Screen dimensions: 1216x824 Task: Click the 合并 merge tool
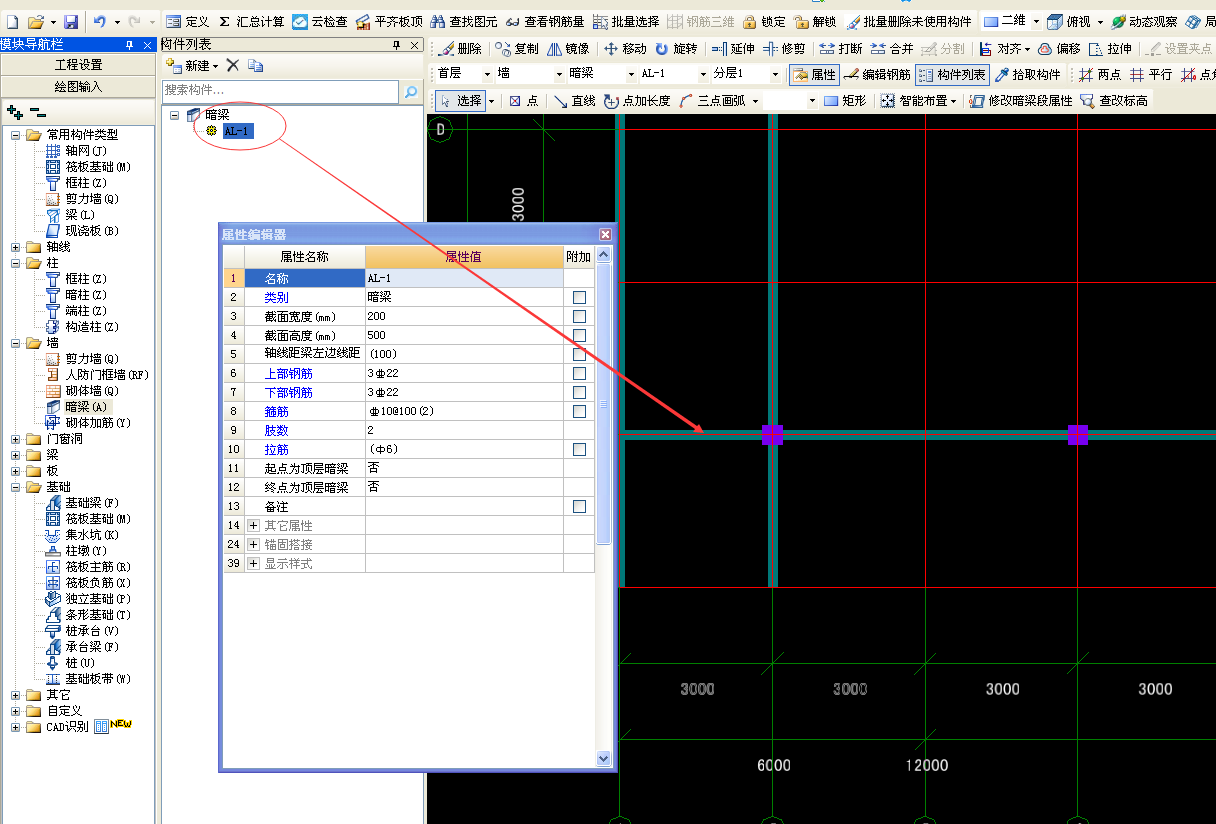(892, 48)
